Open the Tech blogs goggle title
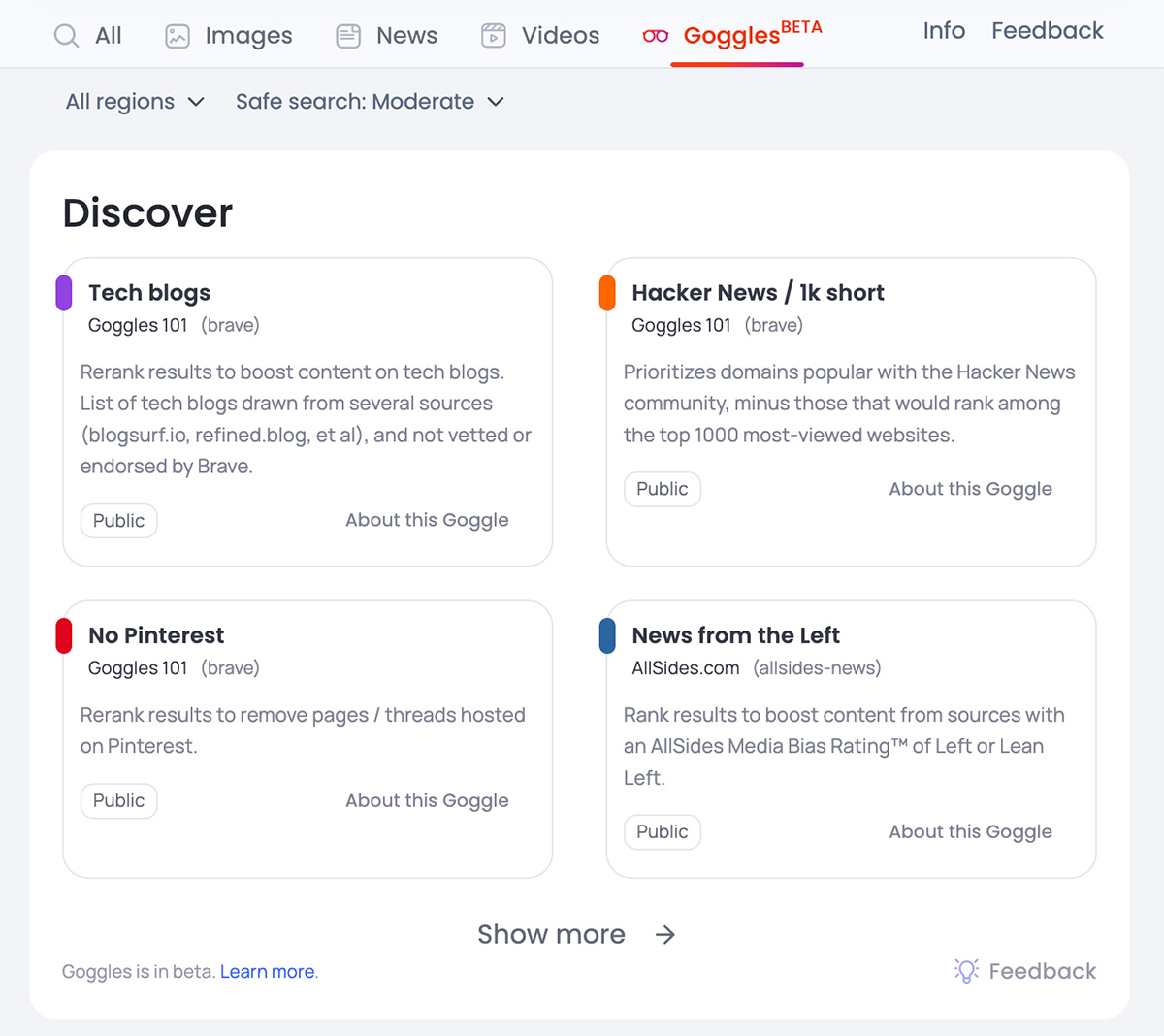1164x1036 pixels. (x=149, y=293)
